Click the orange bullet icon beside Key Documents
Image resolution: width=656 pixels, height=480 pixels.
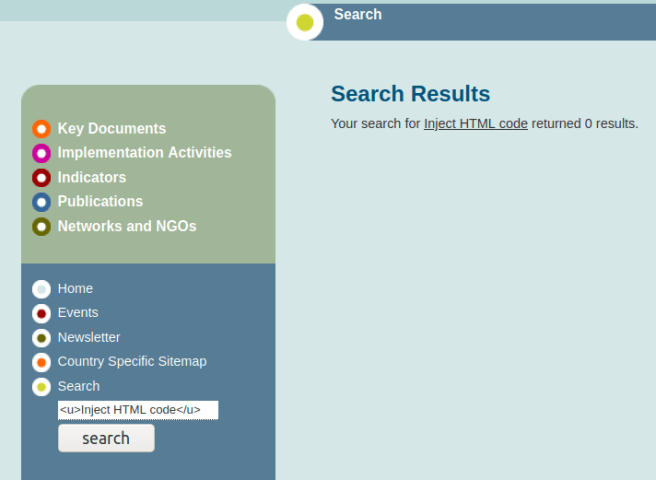[x=41, y=129]
